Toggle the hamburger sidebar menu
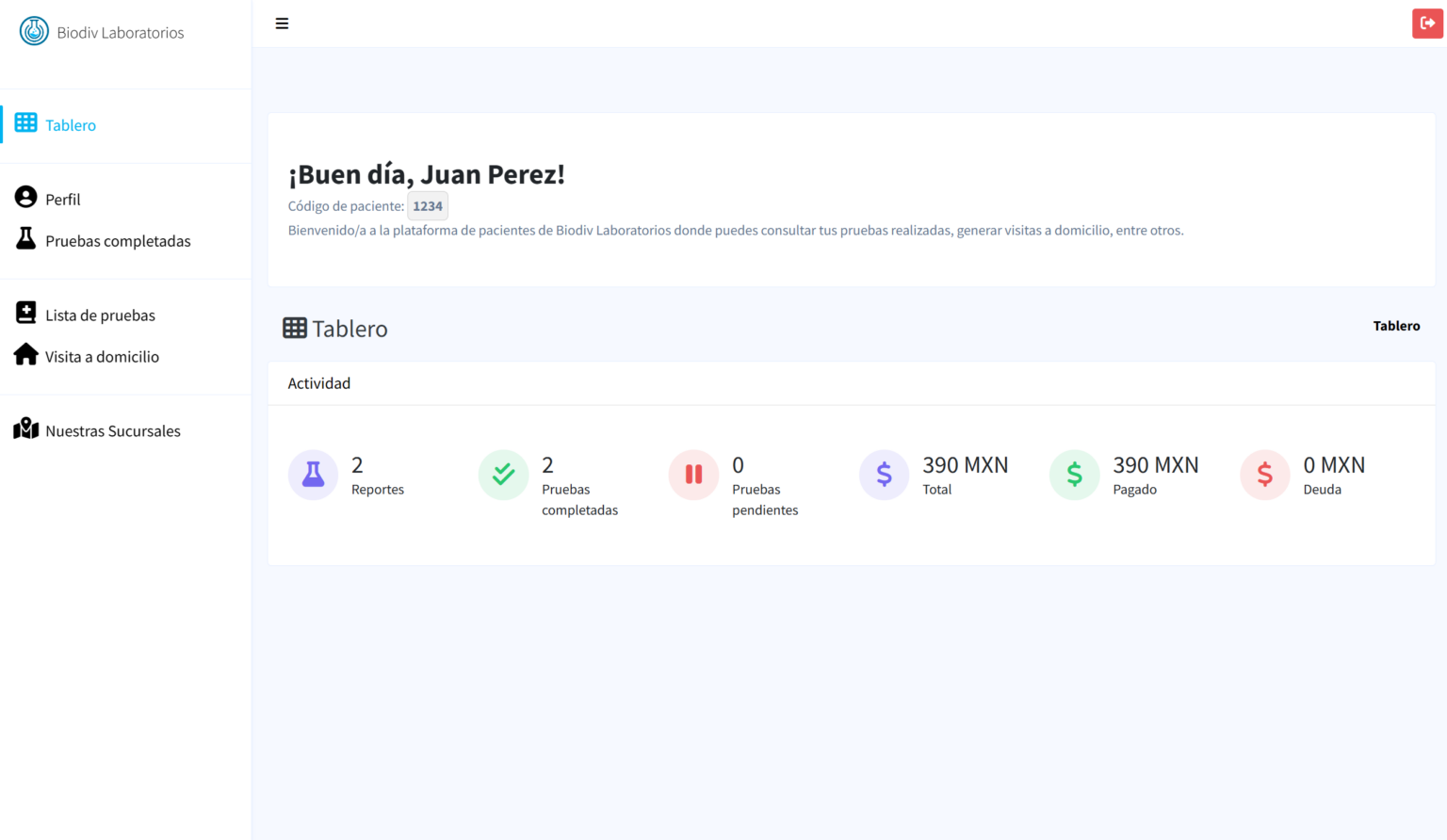 pos(282,24)
